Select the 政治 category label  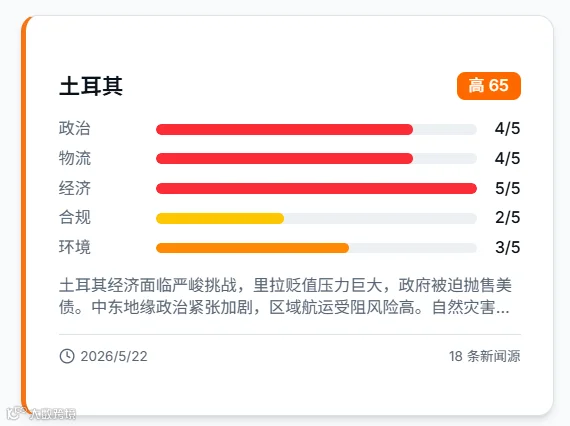[75, 128]
